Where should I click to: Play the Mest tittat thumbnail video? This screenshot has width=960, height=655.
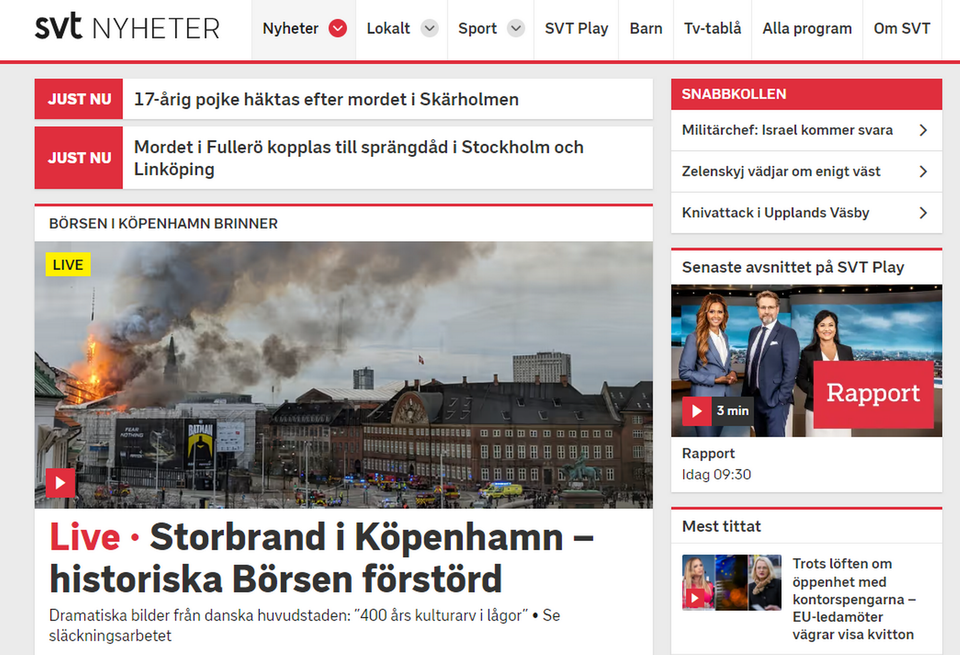695,597
